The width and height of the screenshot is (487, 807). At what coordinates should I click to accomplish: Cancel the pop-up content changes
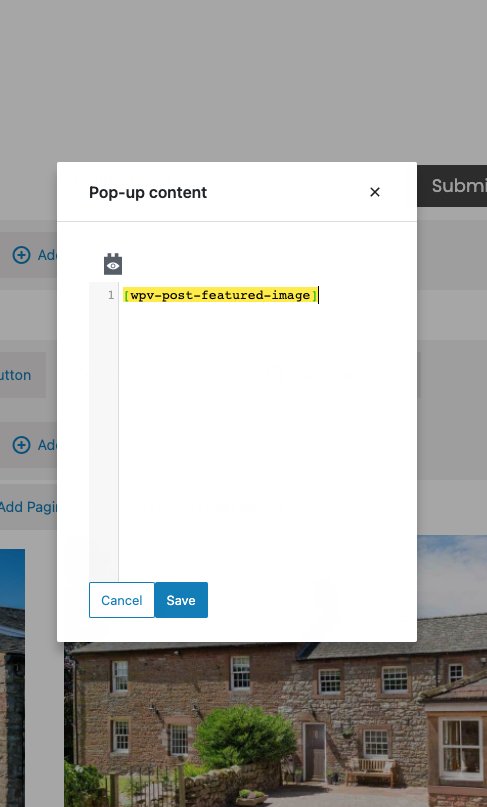click(121, 600)
